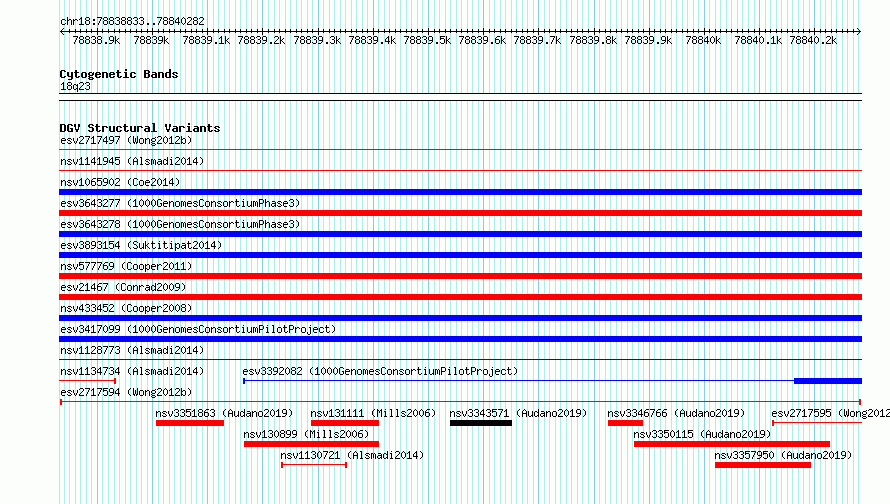Open nsv1128773 (Alsmadi2014) variant label
Screen dimensions: 890x504
point(132,350)
